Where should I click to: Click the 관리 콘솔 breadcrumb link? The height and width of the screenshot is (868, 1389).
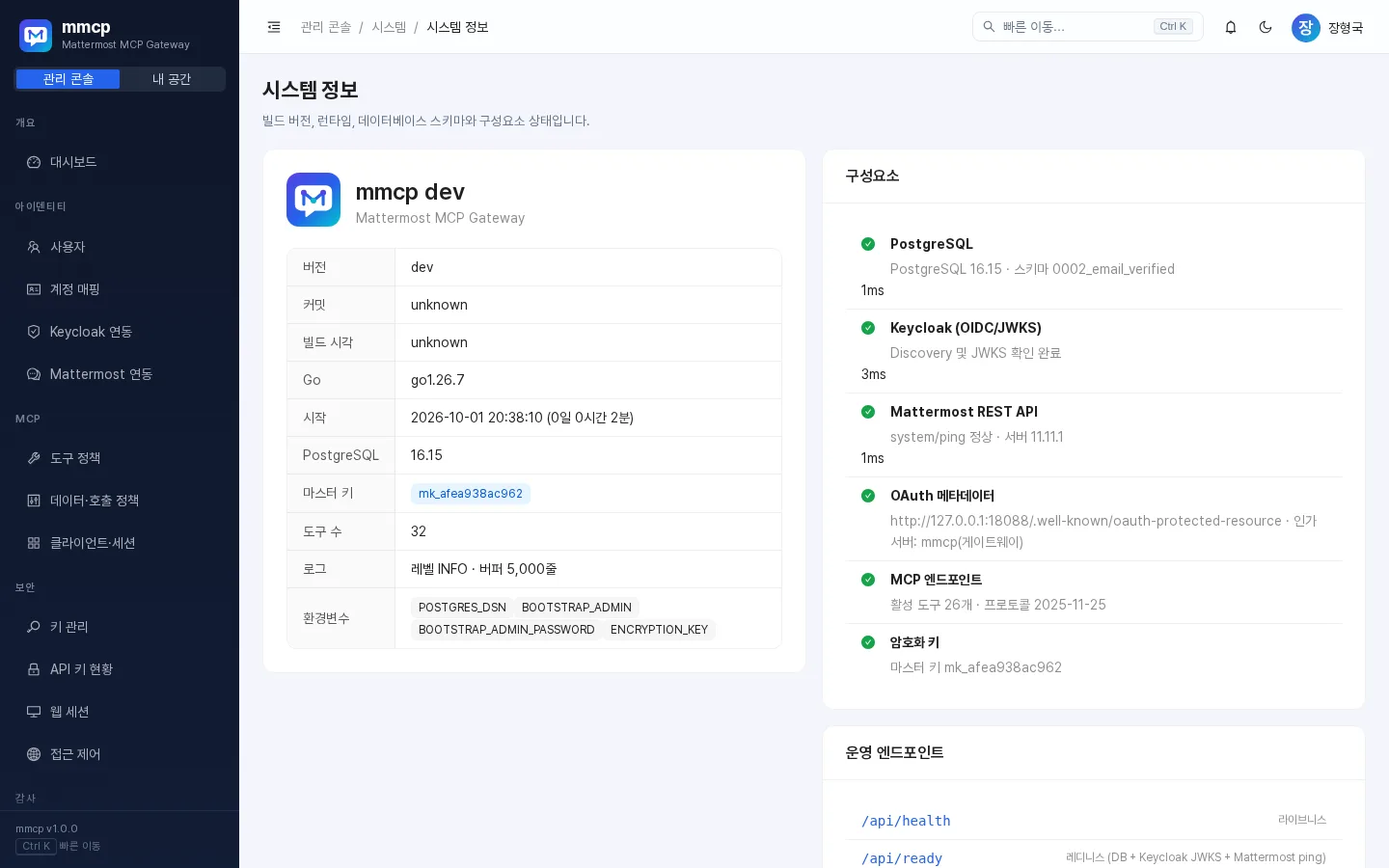click(x=326, y=27)
